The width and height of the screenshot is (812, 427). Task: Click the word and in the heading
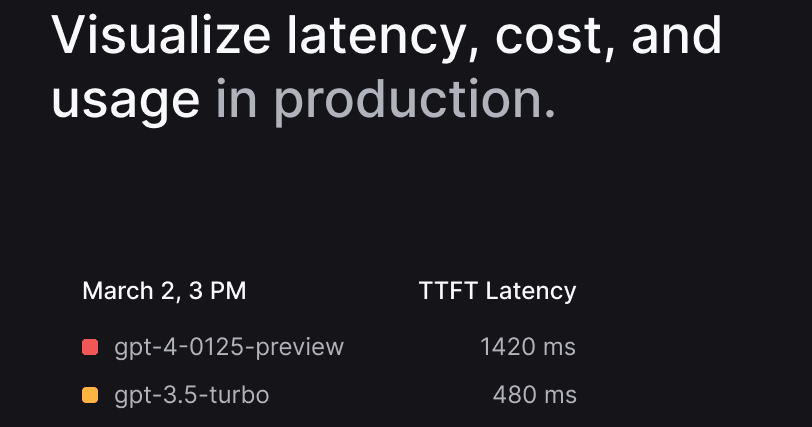coord(677,35)
